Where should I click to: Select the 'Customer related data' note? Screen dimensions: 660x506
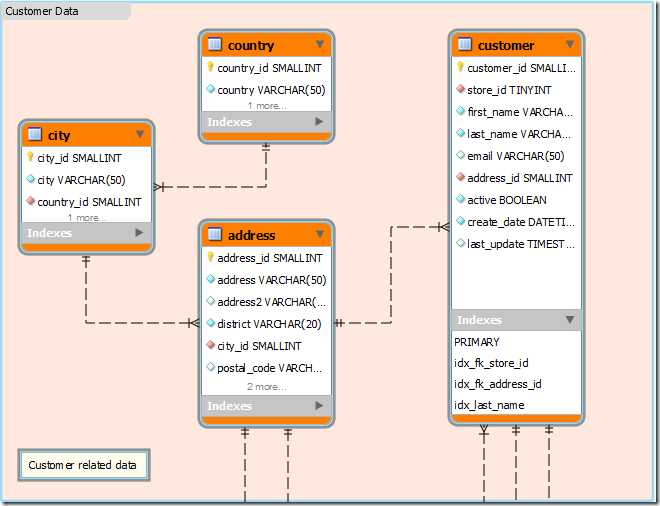click(x=84, y=465)
